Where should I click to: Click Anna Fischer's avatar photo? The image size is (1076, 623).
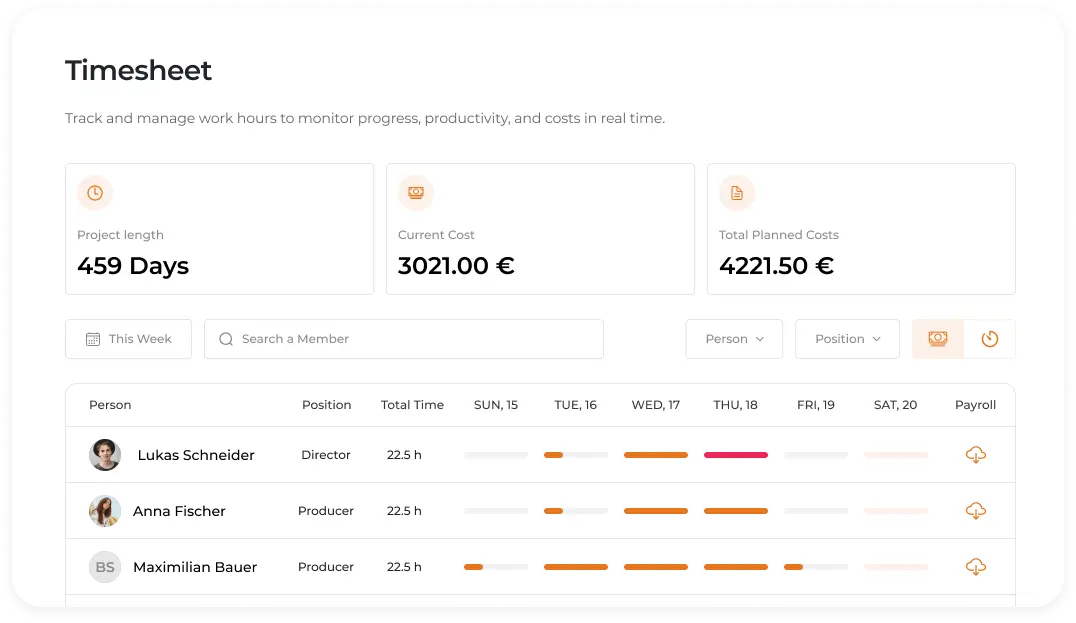click(x=105, y=511)
